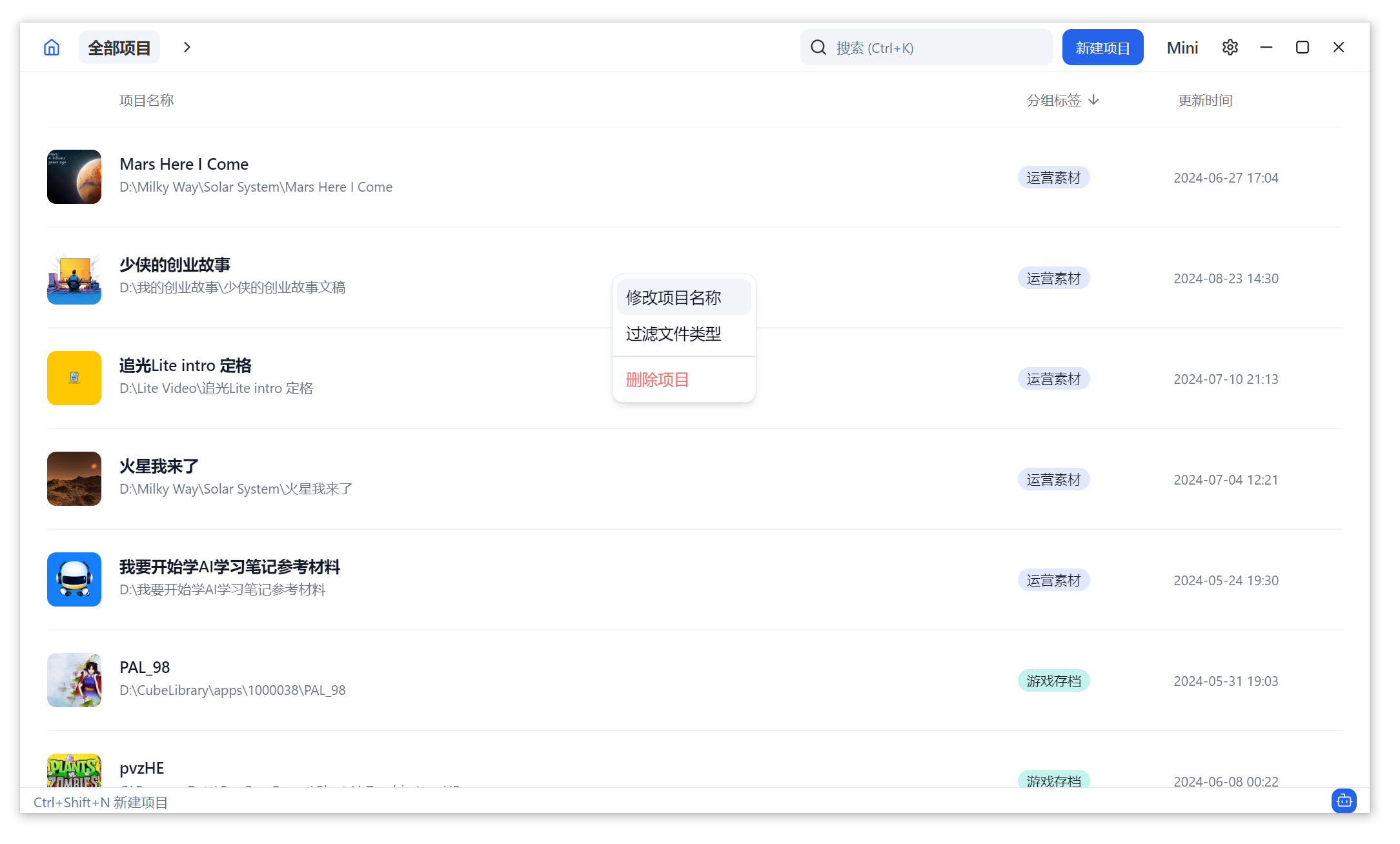The height and width of the screenshot is (844, 1400).
Task: Open the 全部项目 breadcrumb
Action: pos(119,47)
